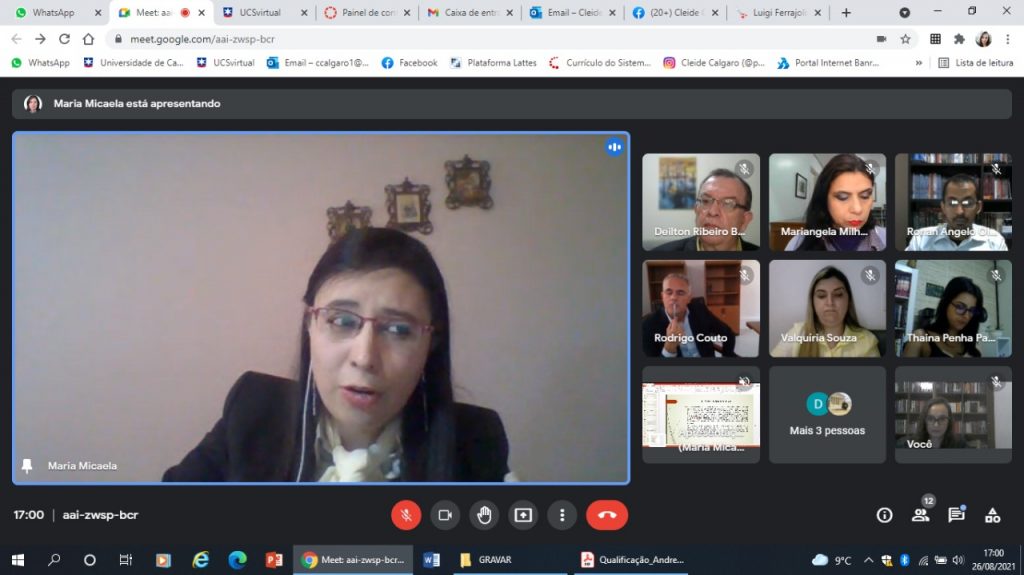Open the activities panel
This screenshot has width=1024, height=575.
992,515
